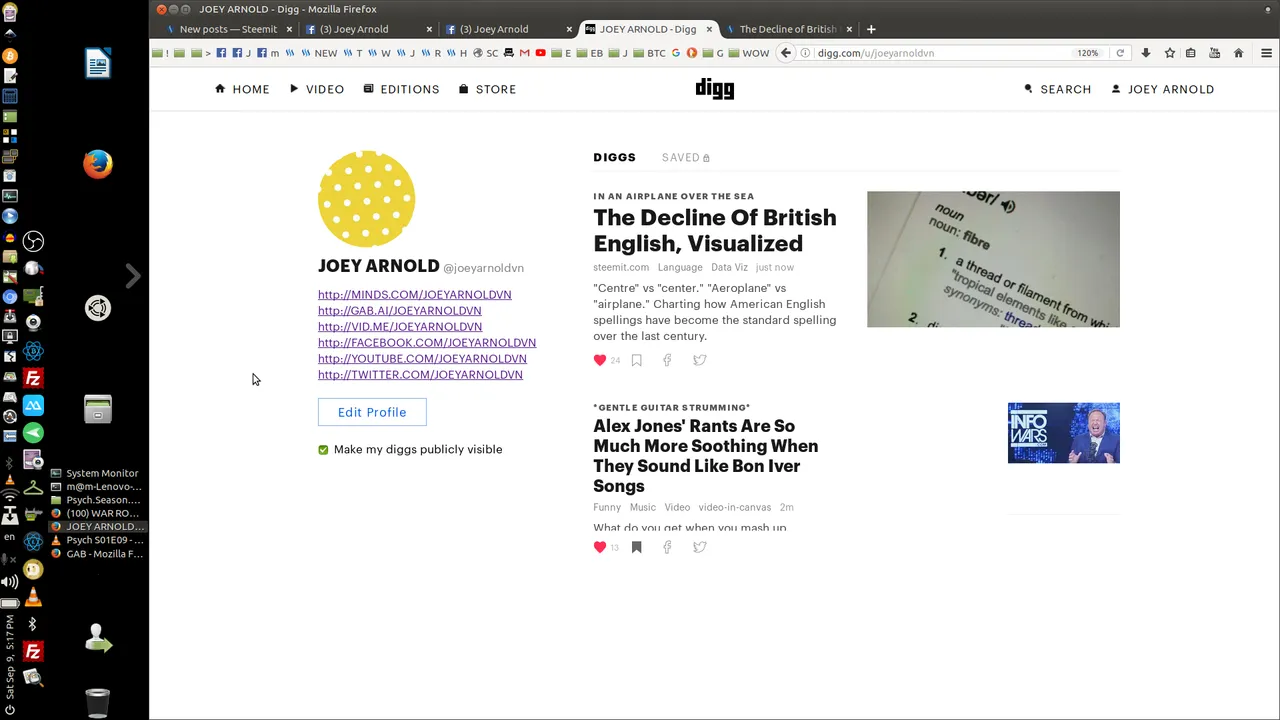Switch to GAB - Mozilla Firefox window
This screenshot has width=1280, height=720.
pyautogui.click(x=97, y=553)
